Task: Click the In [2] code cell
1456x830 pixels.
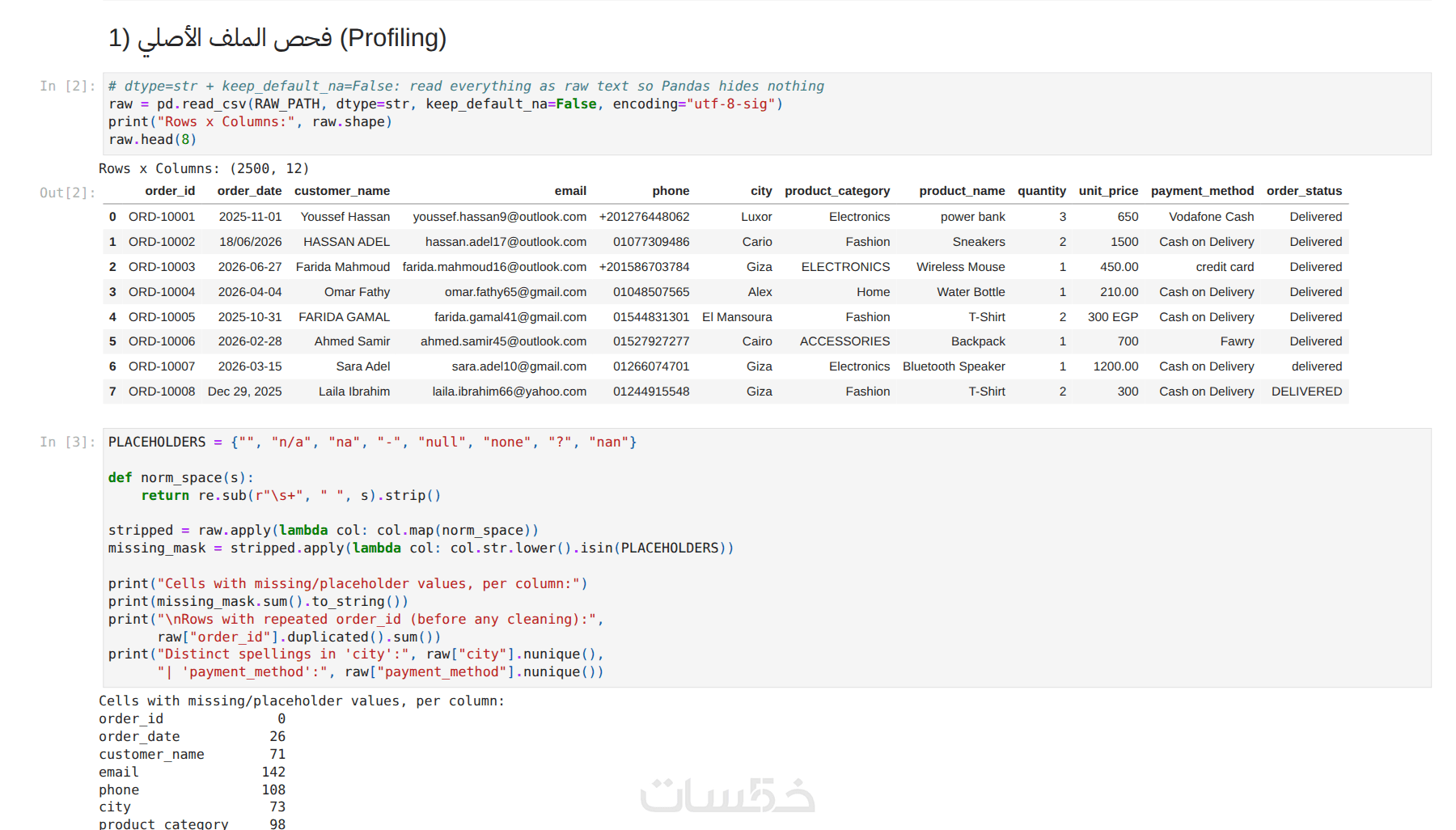Action: click(x=767, y=113)
